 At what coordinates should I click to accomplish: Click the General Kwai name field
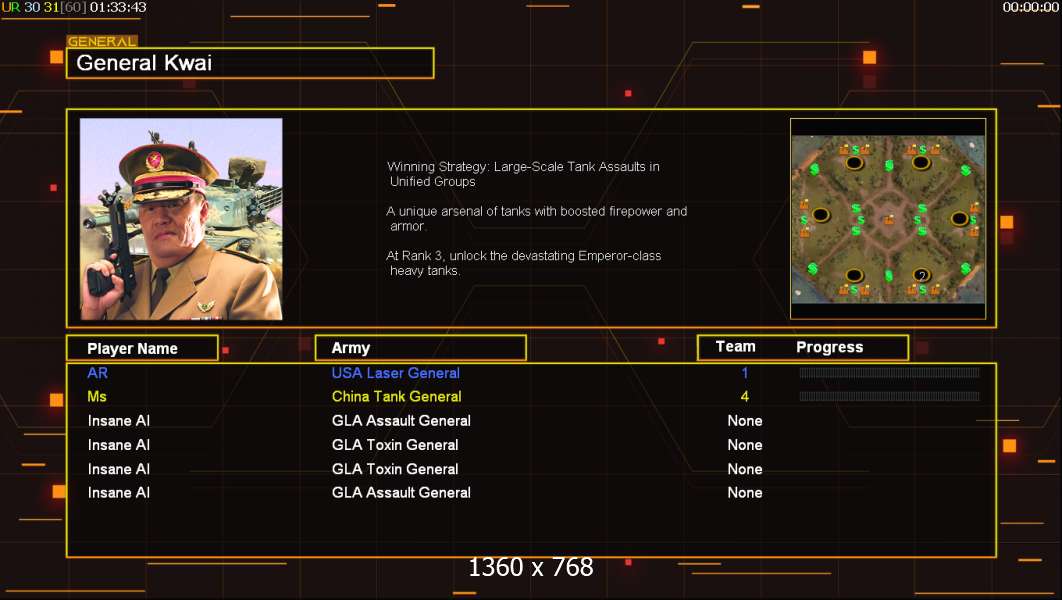tap(250, 63)
